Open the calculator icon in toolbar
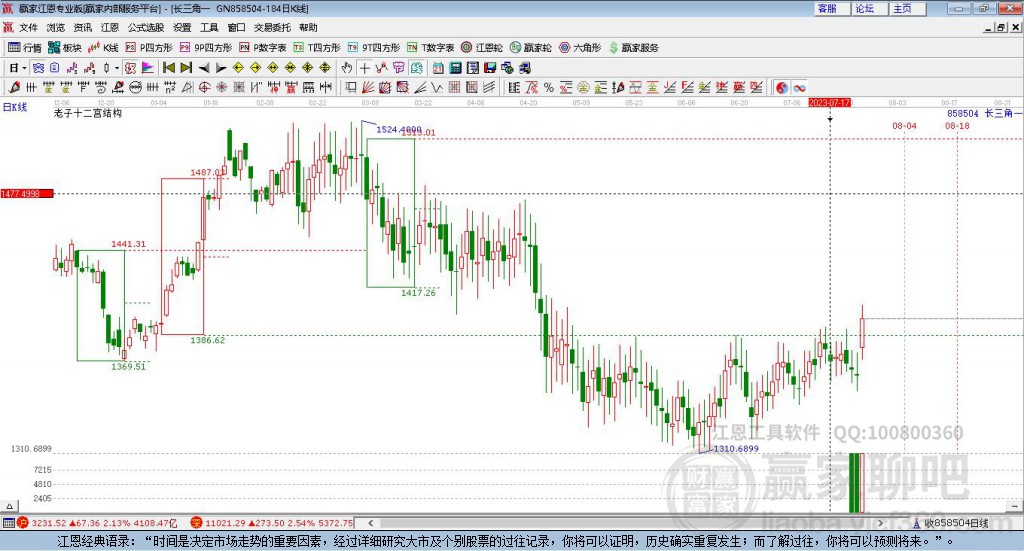 455,67
